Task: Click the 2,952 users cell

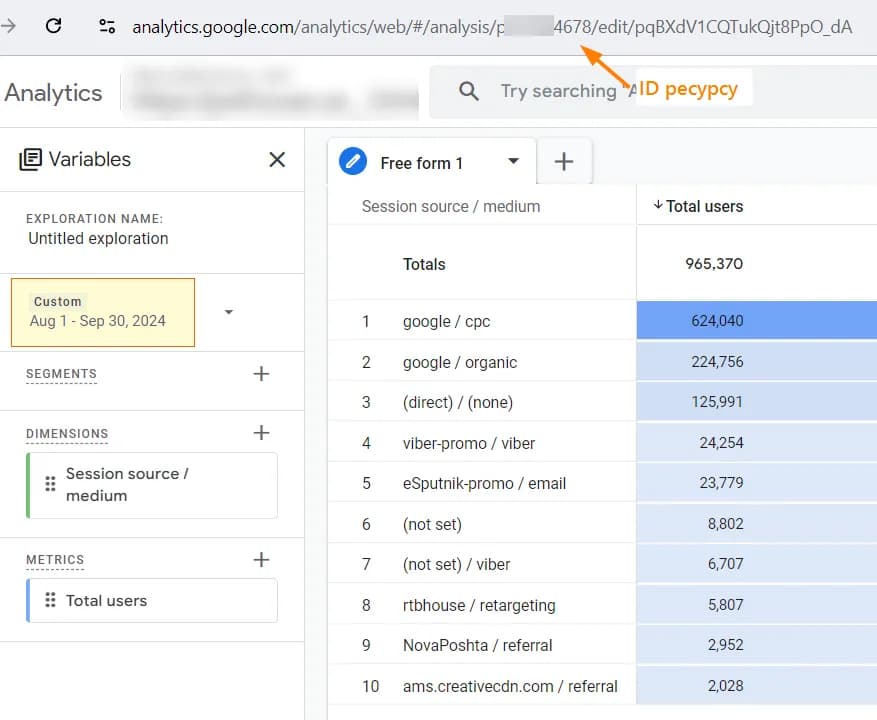Action: tap(756, 644)
